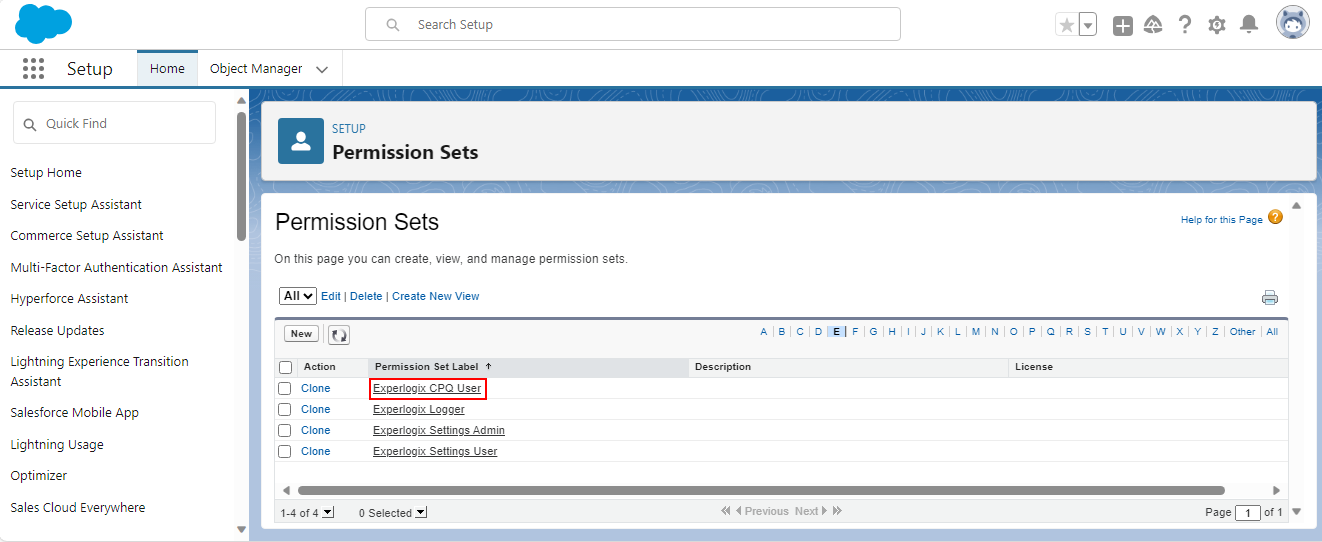Click the Search Setup input field
This screenshot has width=1322, height=542.
click(x=633, y=24)
